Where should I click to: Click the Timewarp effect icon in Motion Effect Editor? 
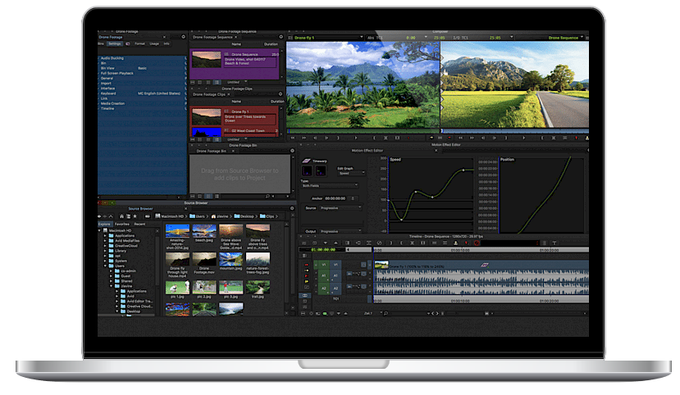[x=307, y=161]
